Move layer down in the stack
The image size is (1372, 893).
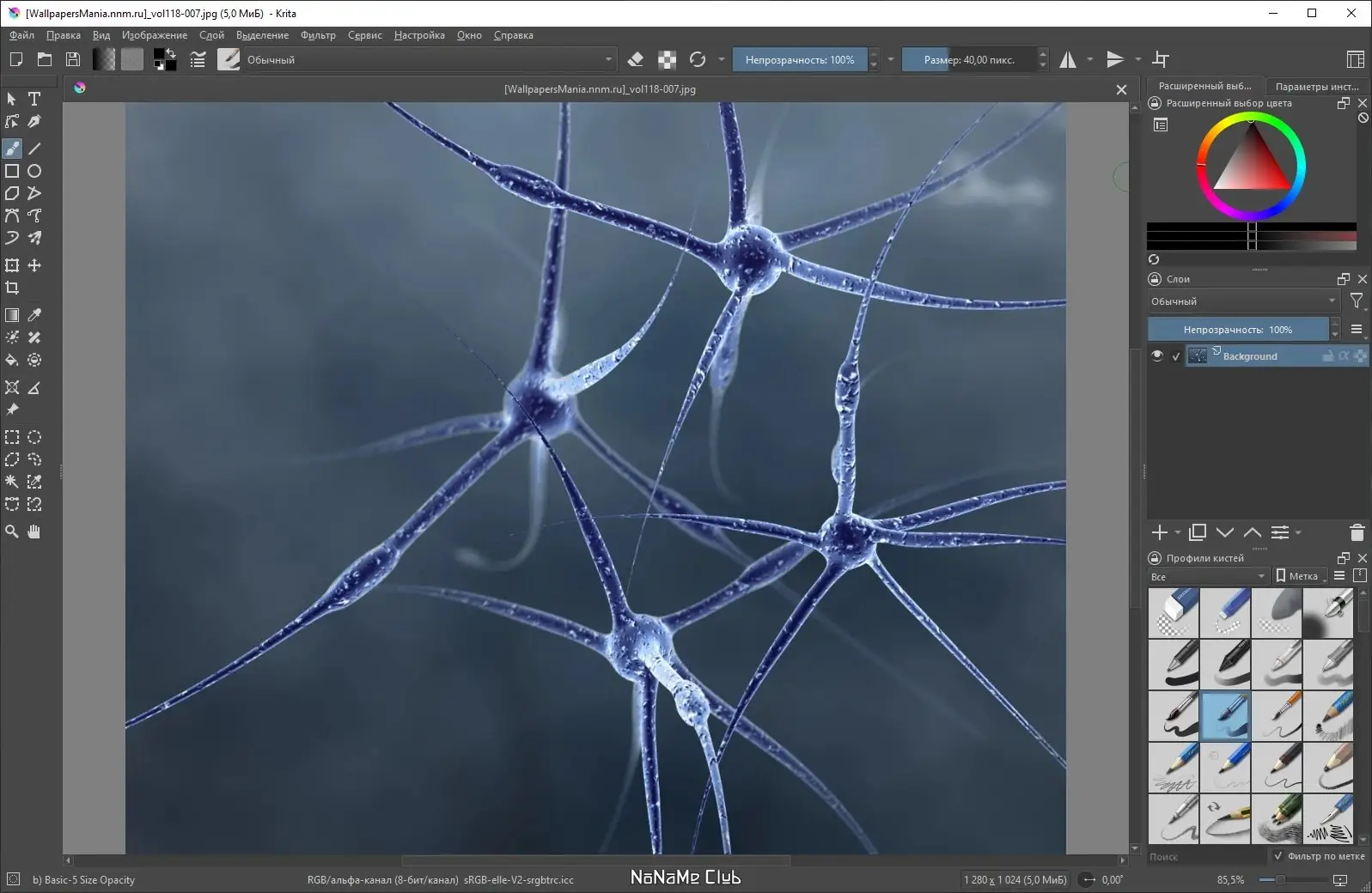[1225, 532]
